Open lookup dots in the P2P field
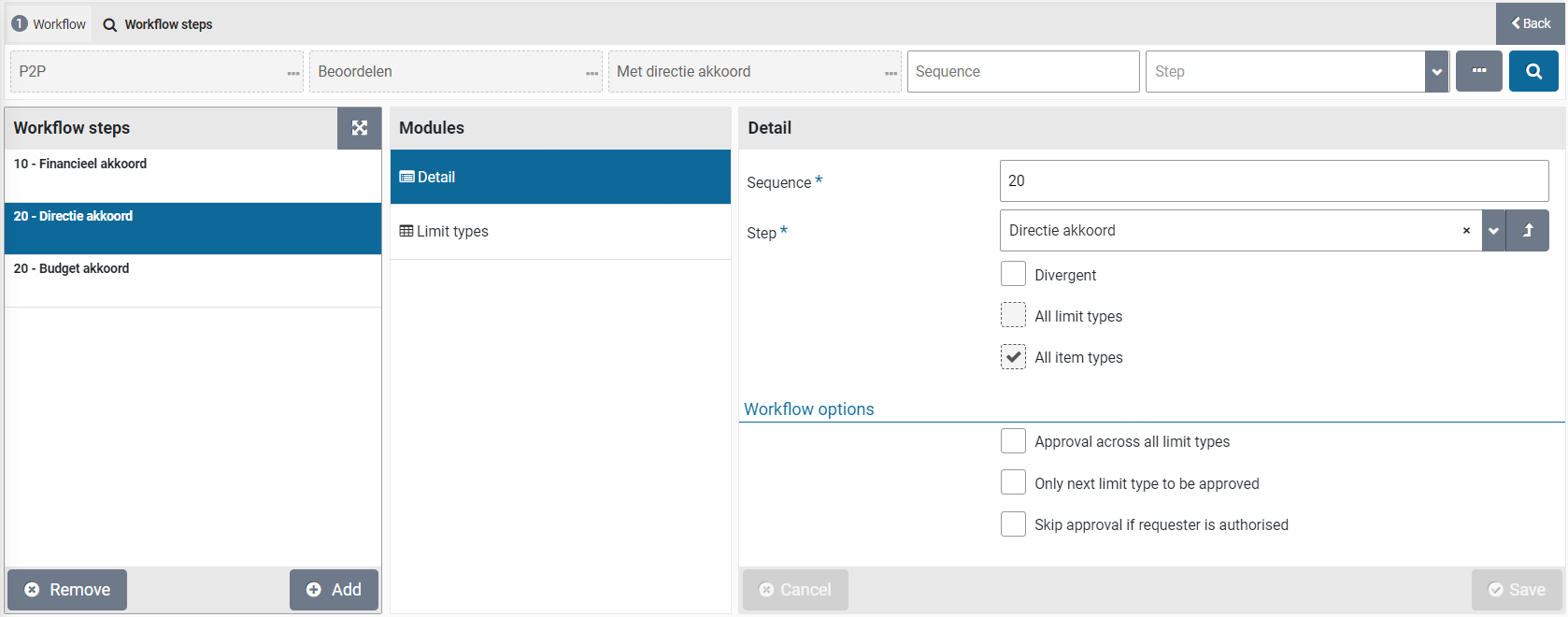This screenshot has height=617, width=1568. point(293,73)
